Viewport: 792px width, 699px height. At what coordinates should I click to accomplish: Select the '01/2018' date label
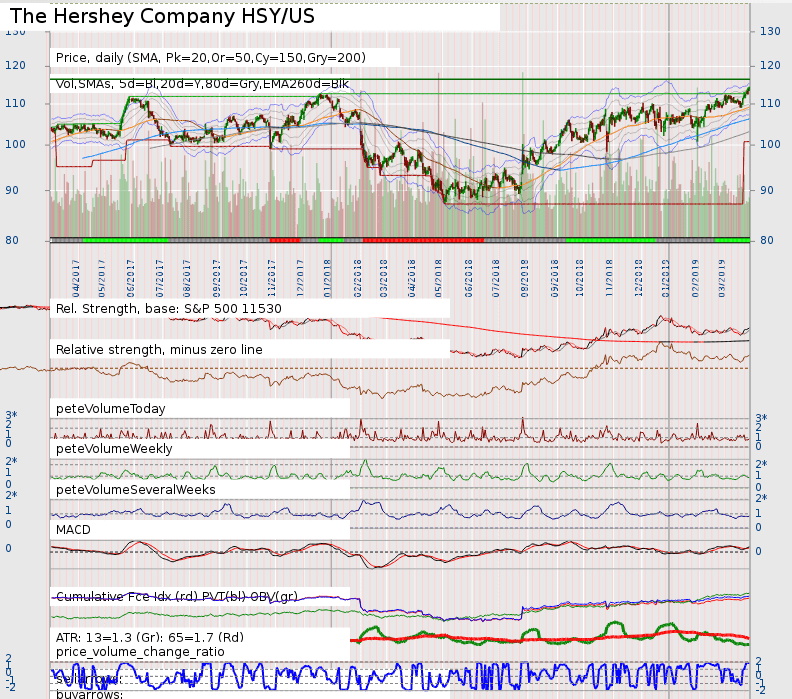pos(327,278)
